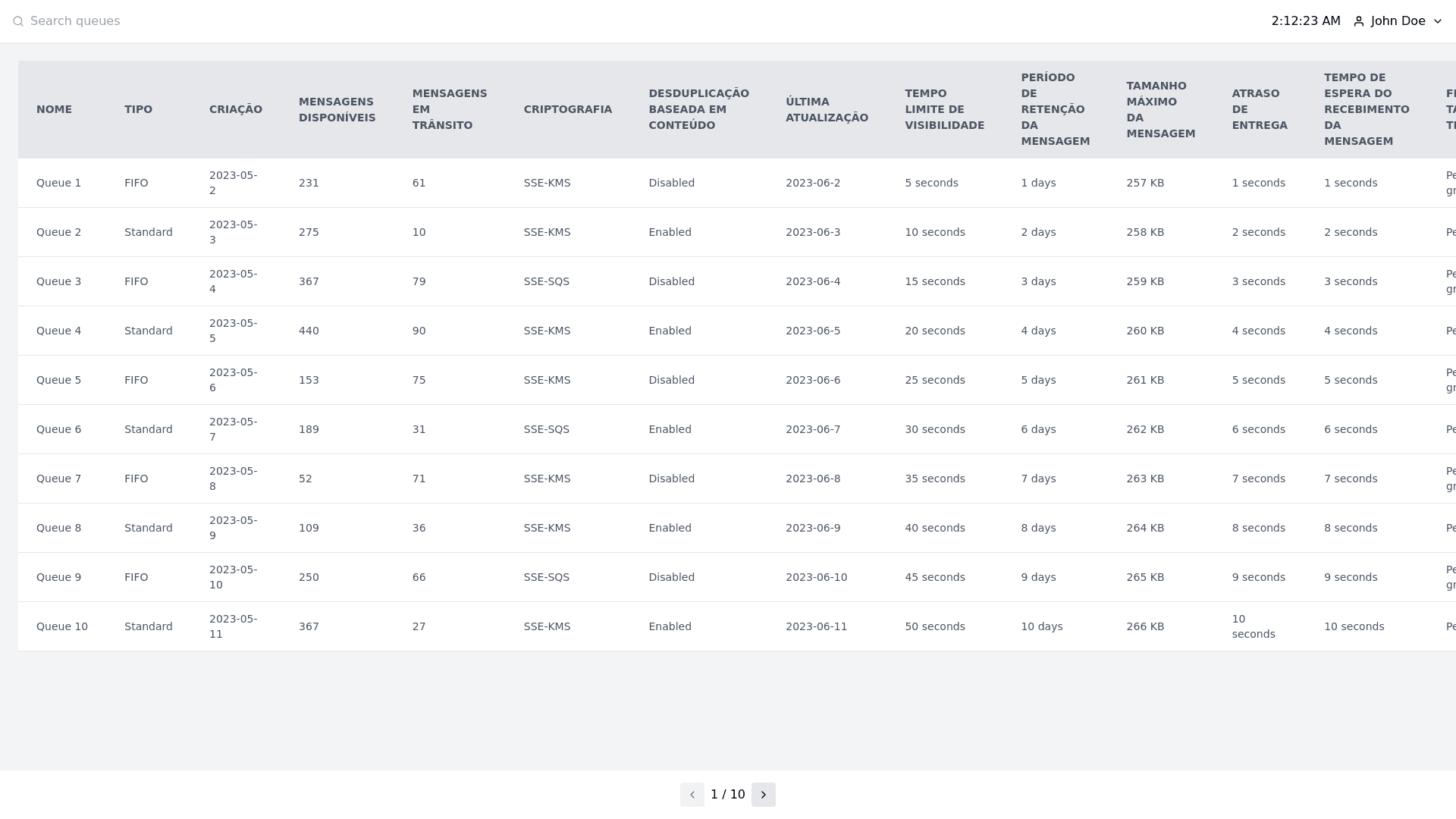Select Queue 10 name cell
This screenshot has width=1456, height=819.
[x=62, y=626]
